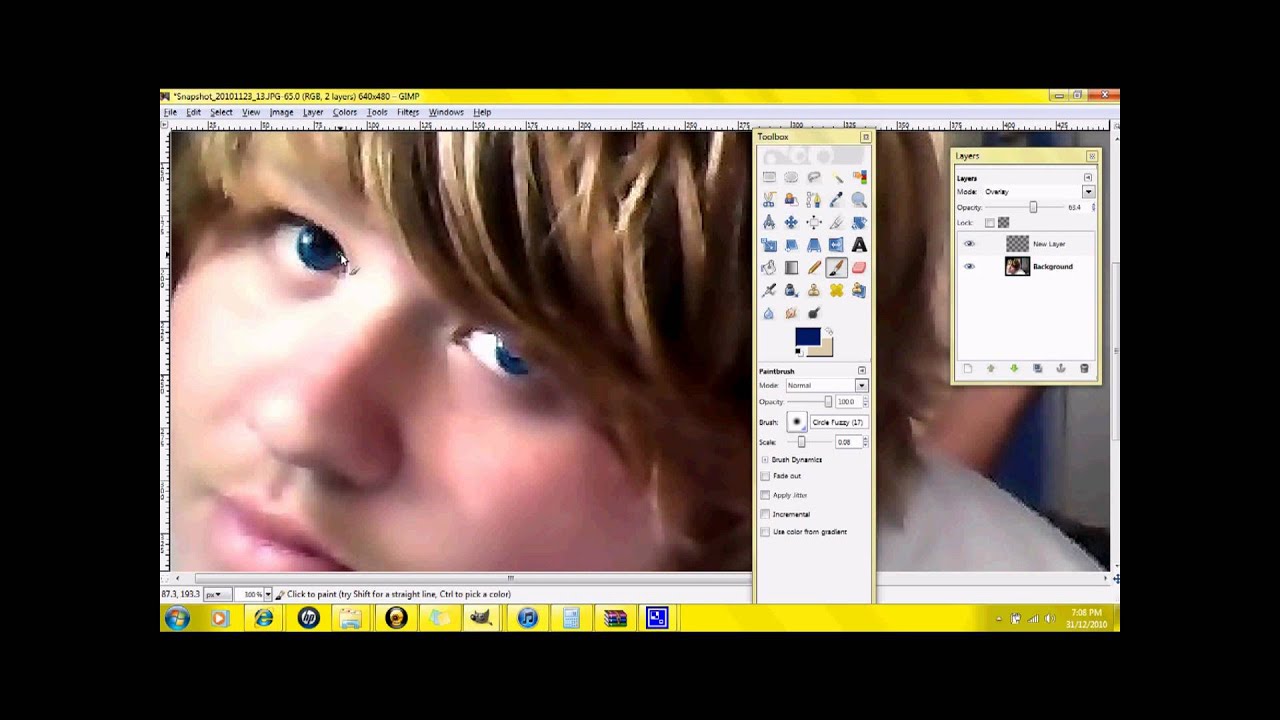Open the Filters menu
Image resolution: width=1280 pixels, height=720 pixels.
tap(408, 112)
